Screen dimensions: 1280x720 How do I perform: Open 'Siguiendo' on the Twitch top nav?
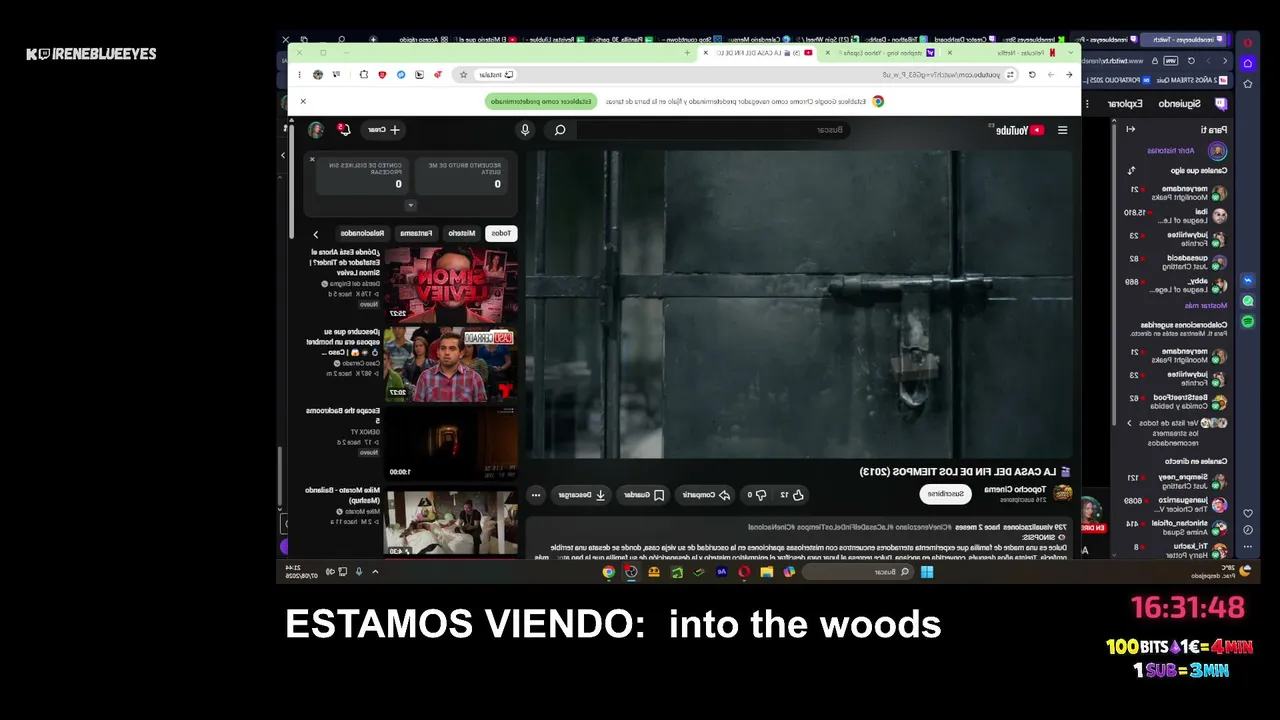point(1178,103)
